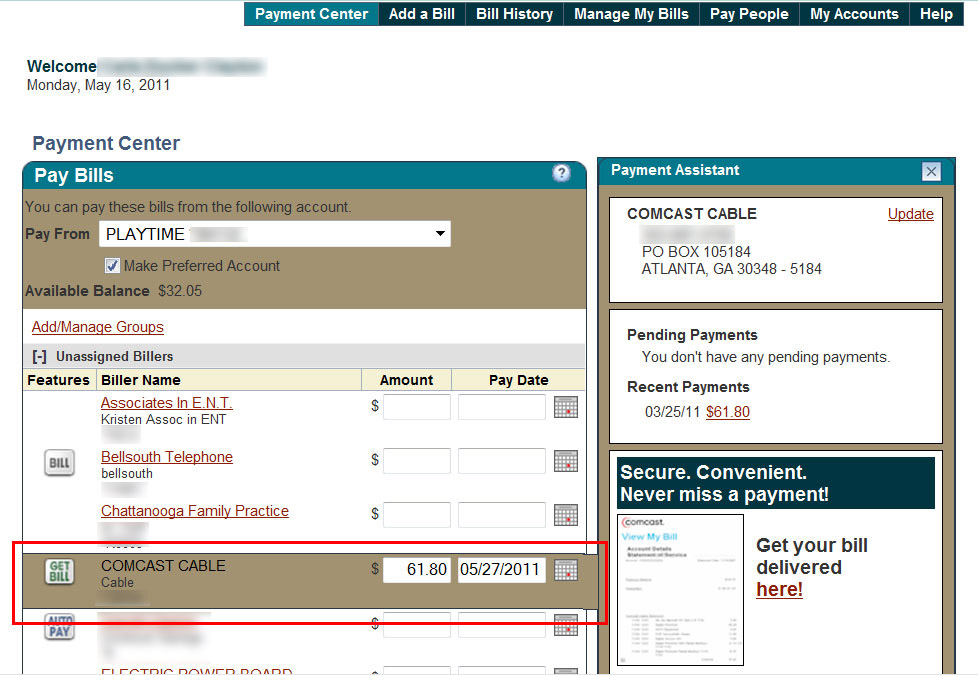This screenshot has height=675, width=978.
Task: Open the $61.80 recent payment link
Action: coord(728,412)
